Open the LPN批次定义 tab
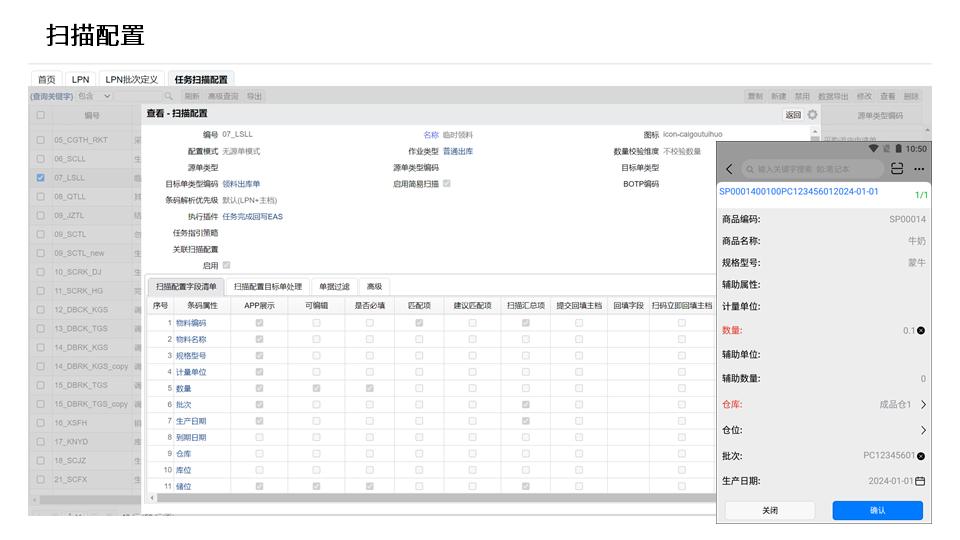The image size is (960, 540). click(x=132, y=79)
